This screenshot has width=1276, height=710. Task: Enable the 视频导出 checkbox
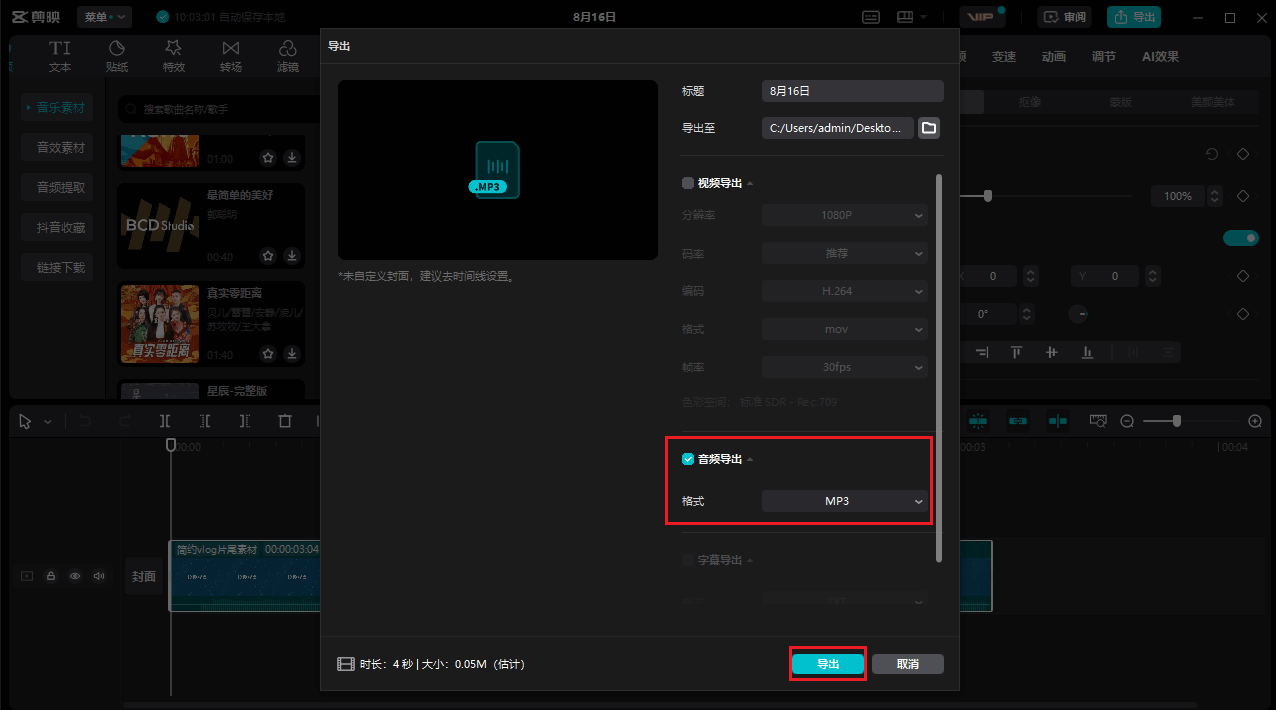[x=688, y=183]
